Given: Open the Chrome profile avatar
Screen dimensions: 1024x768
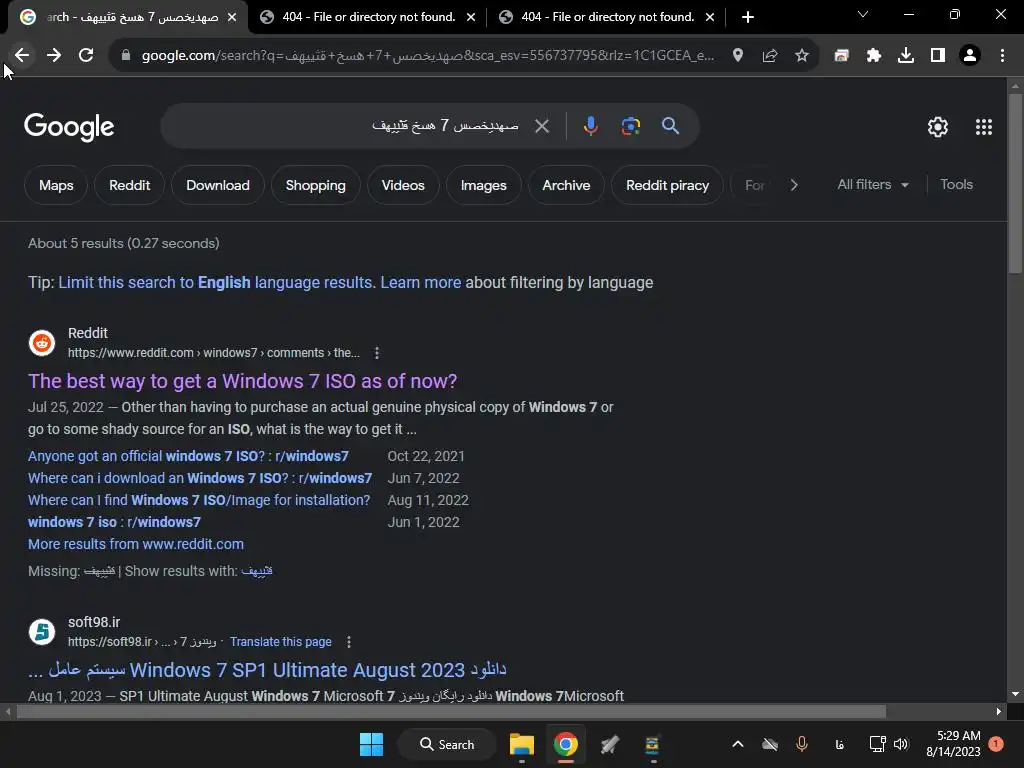Looking at the screenshot, I should 970,56.
